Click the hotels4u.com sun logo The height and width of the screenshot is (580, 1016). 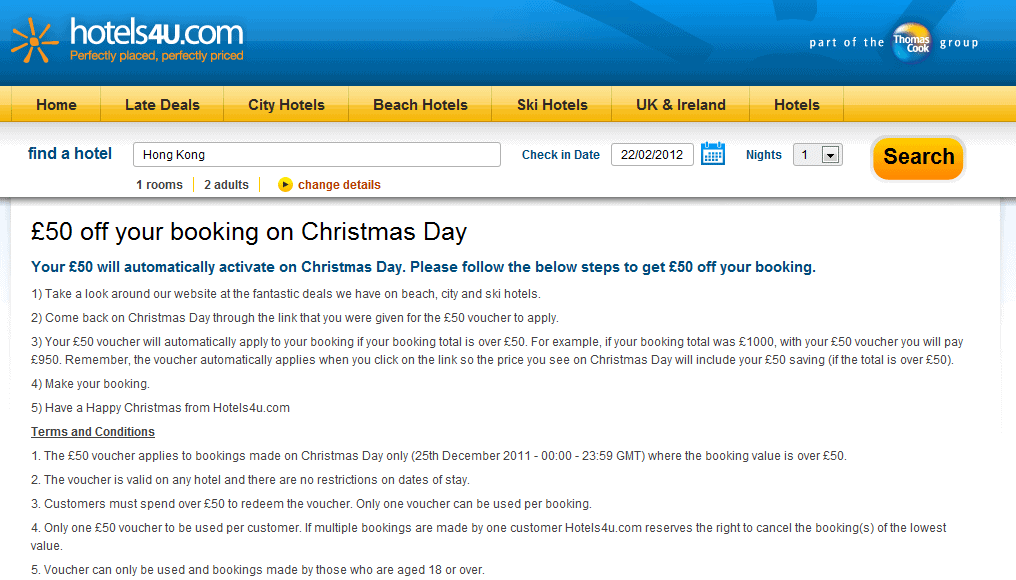point(34,40)
